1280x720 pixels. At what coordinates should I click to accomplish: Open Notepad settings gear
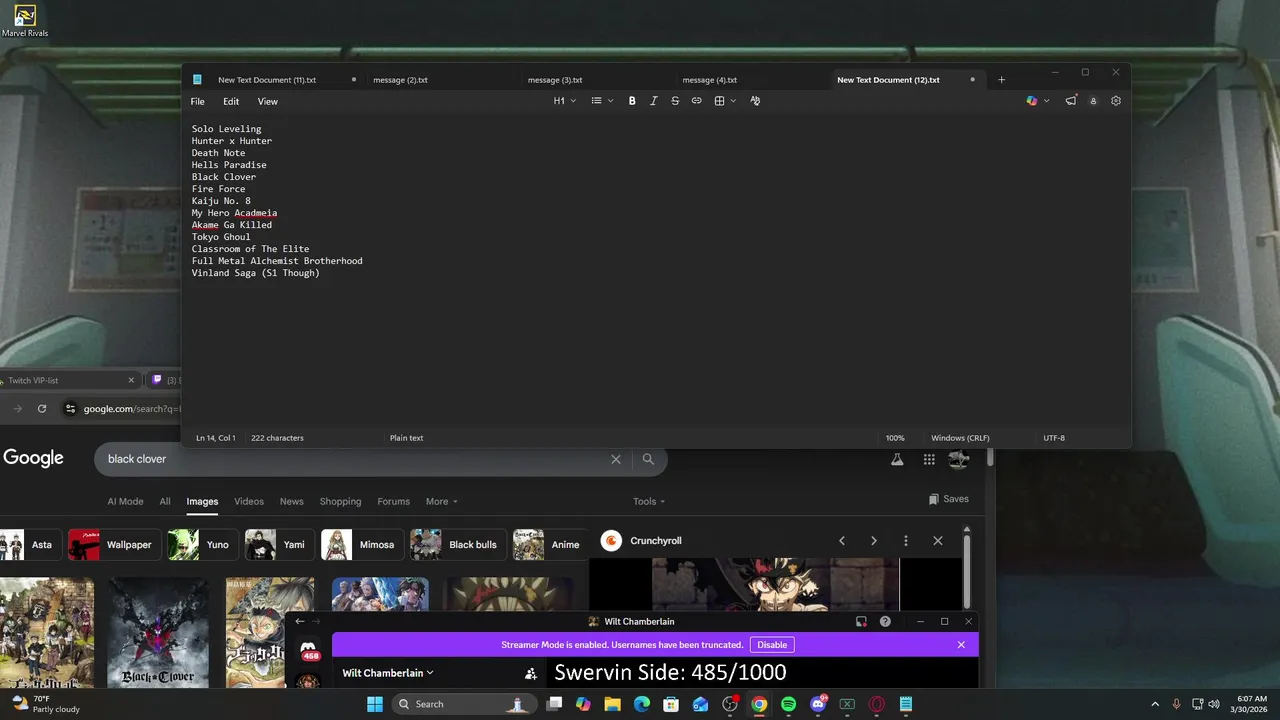pyautogui.click(x=1116, y=101)
